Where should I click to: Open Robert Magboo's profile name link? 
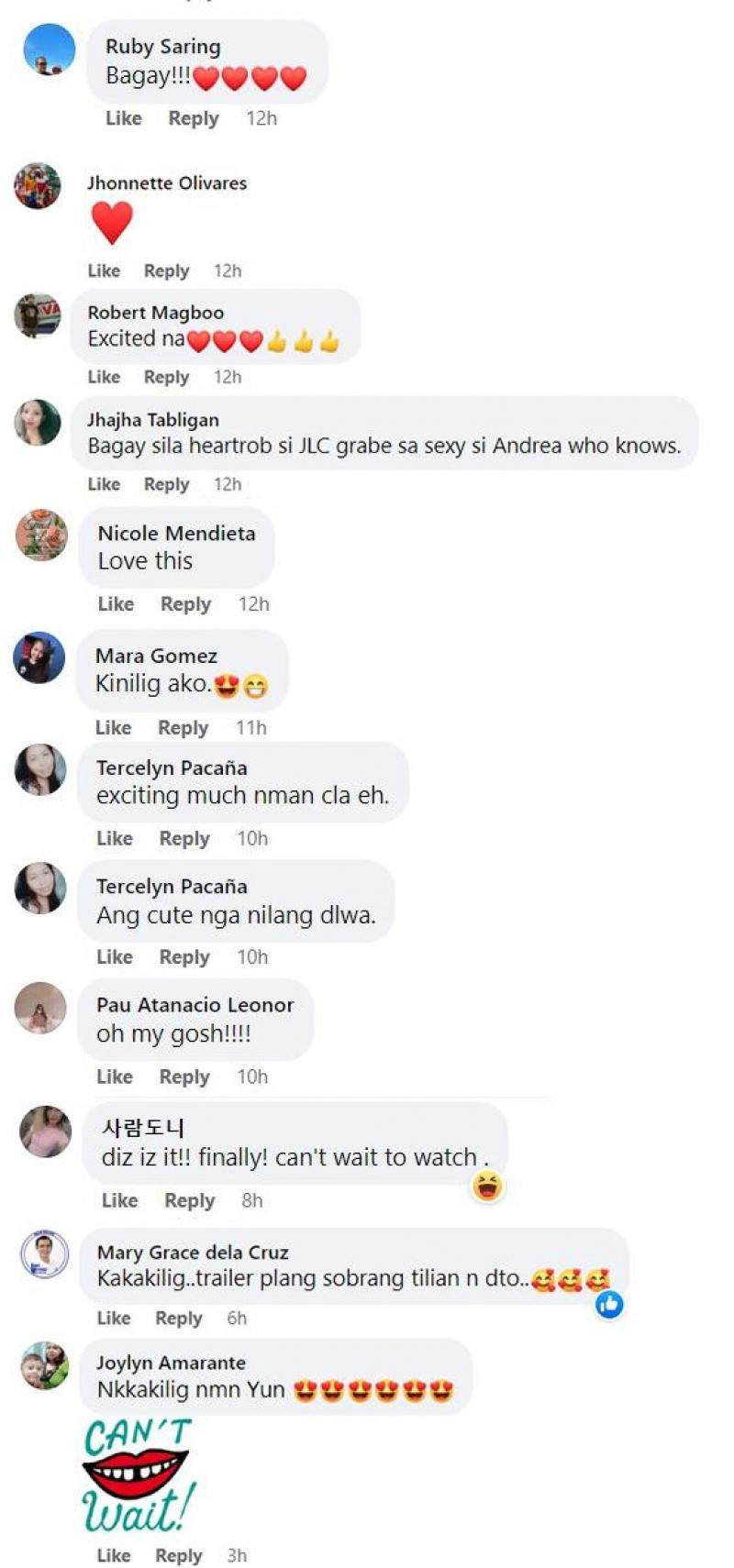click(155, 313)
